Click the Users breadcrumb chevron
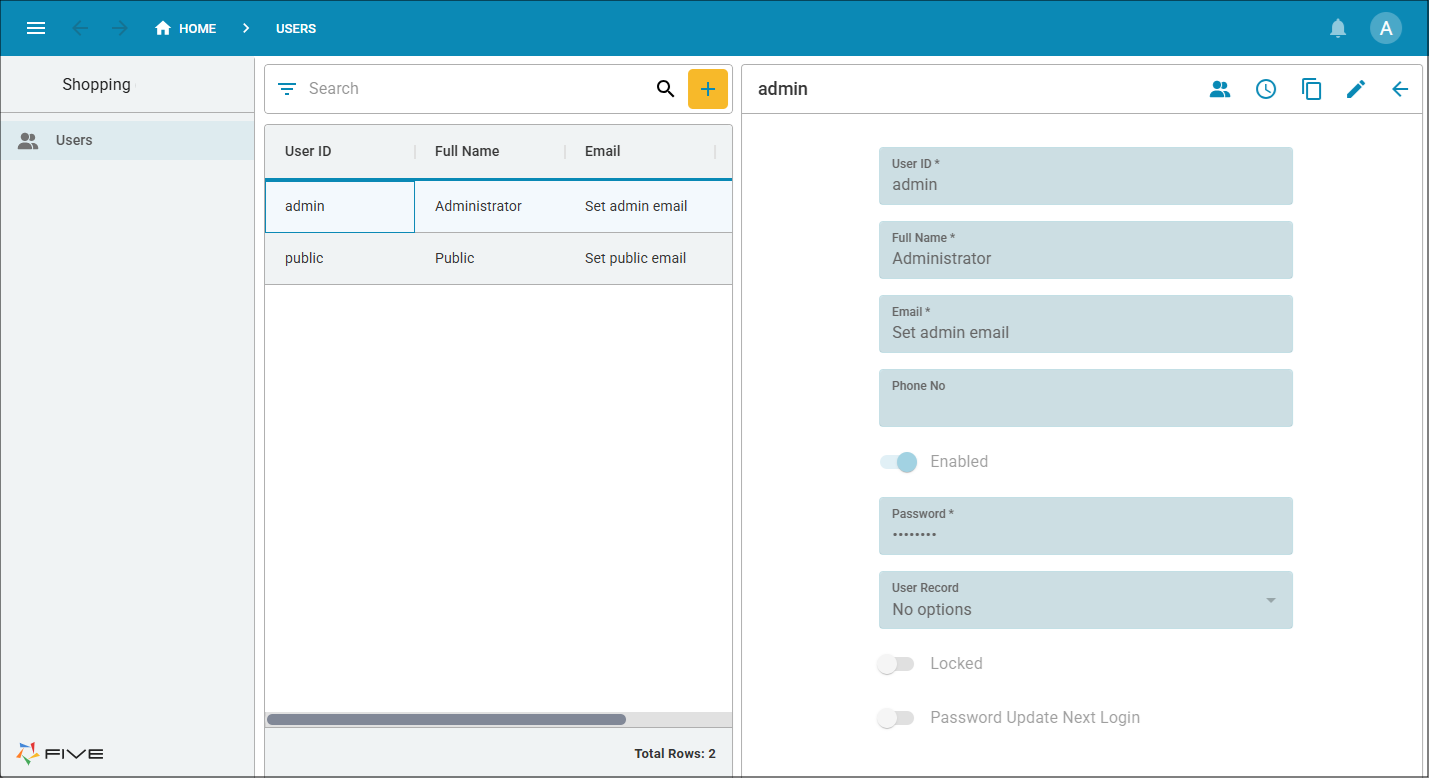This screenshot has width=1429, height=778. tap(246, 28)
